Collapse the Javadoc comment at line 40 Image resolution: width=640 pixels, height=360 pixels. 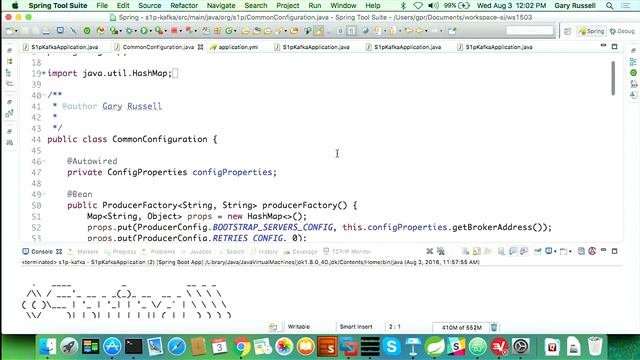click(44, 95)
